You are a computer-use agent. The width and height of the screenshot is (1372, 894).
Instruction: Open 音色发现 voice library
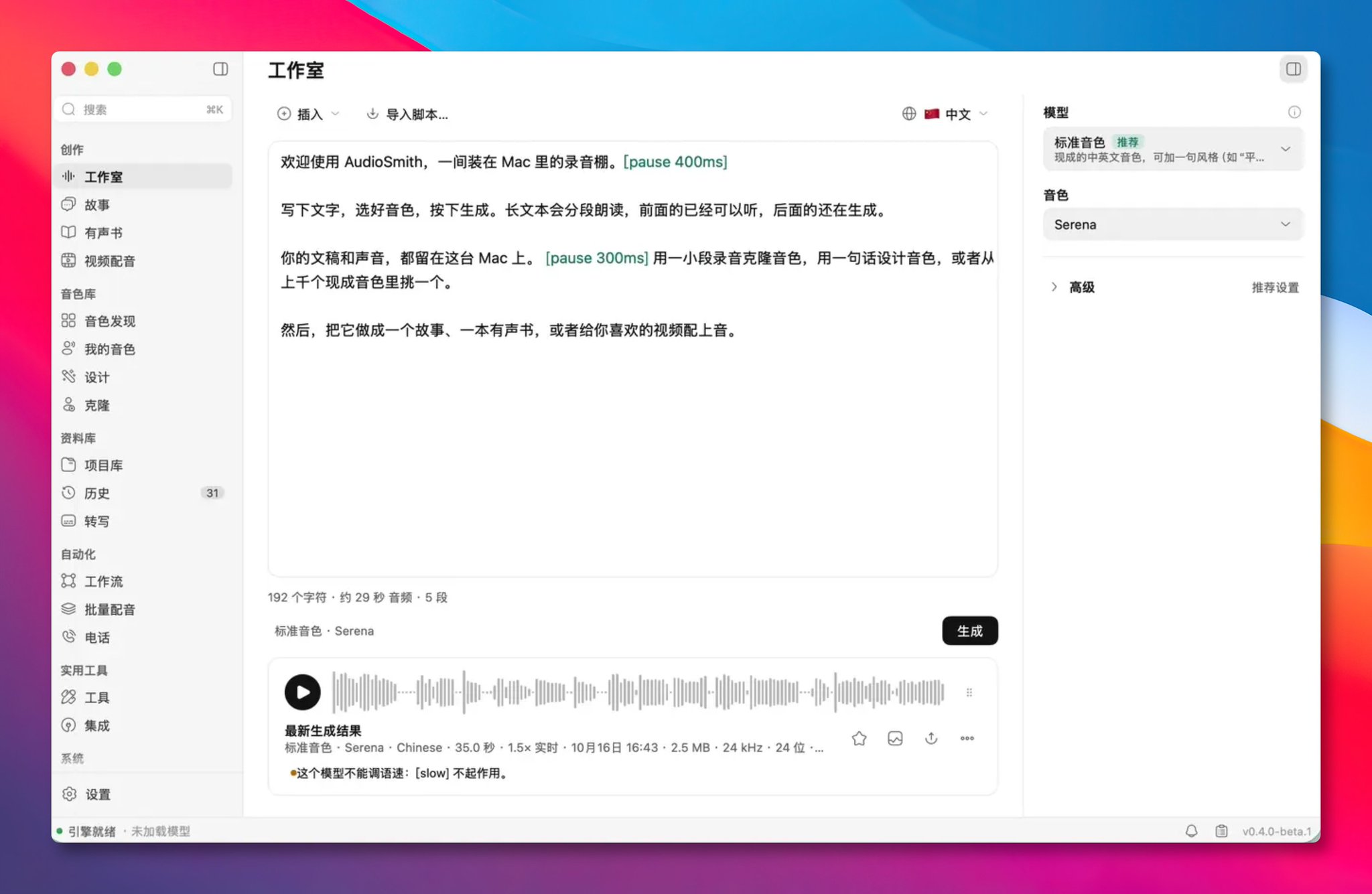[145, 321]
